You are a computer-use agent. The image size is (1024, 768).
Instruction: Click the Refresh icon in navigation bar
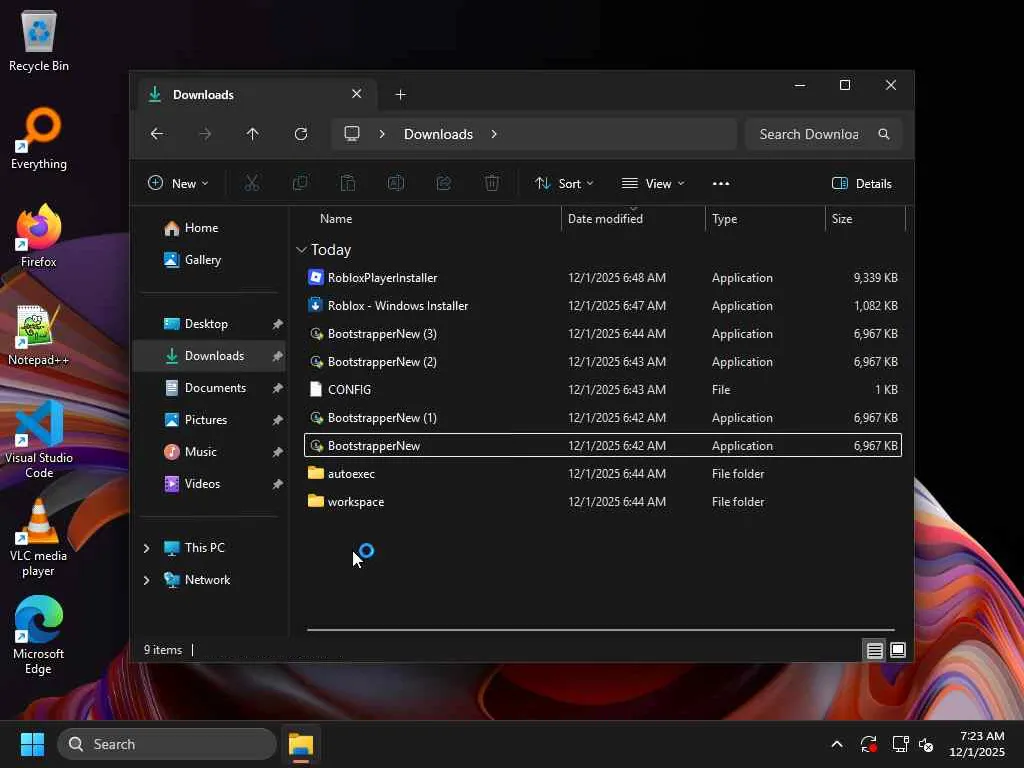301,134
